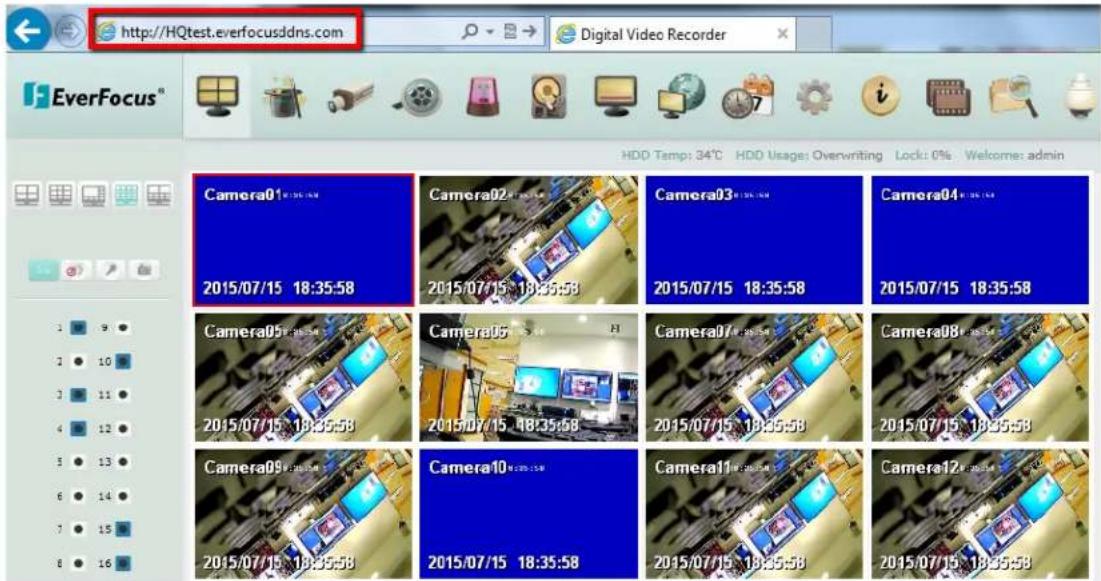Select the Camera03 blue video tile
1101x581 pixels.
pyautogui.click(x=754, y=240)
